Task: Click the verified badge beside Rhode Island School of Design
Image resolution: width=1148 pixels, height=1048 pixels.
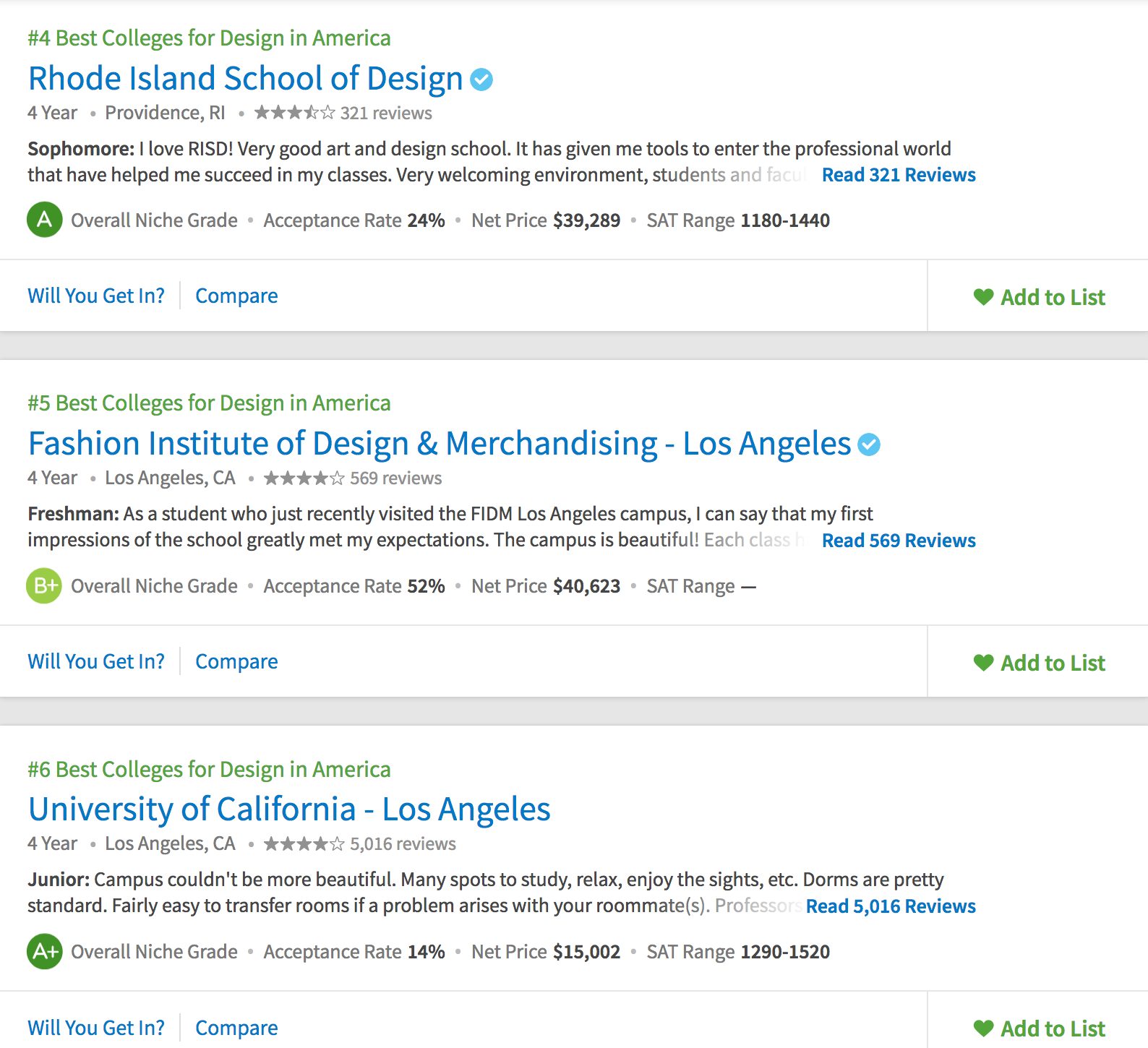Action: coord(481,80)
